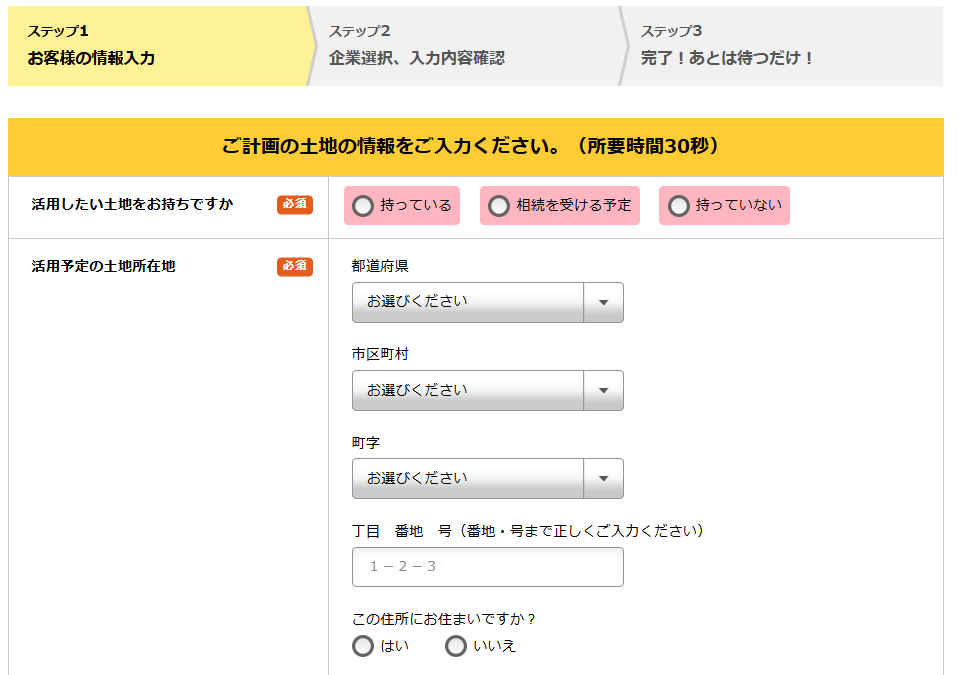Click the 活用したい土地をお持ちですか label

[x=132, y=205]
